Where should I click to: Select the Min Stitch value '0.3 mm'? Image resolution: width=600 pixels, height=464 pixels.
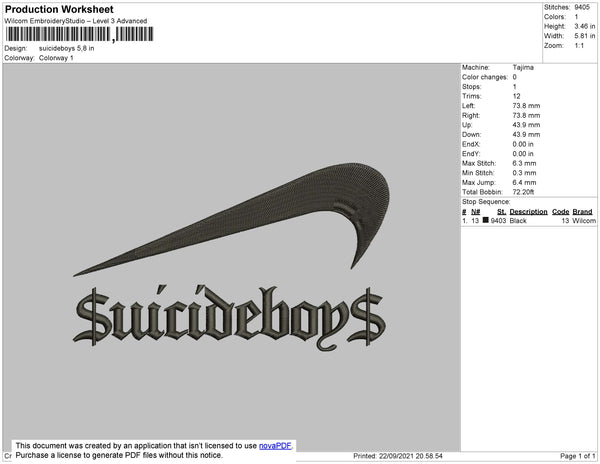524,173
